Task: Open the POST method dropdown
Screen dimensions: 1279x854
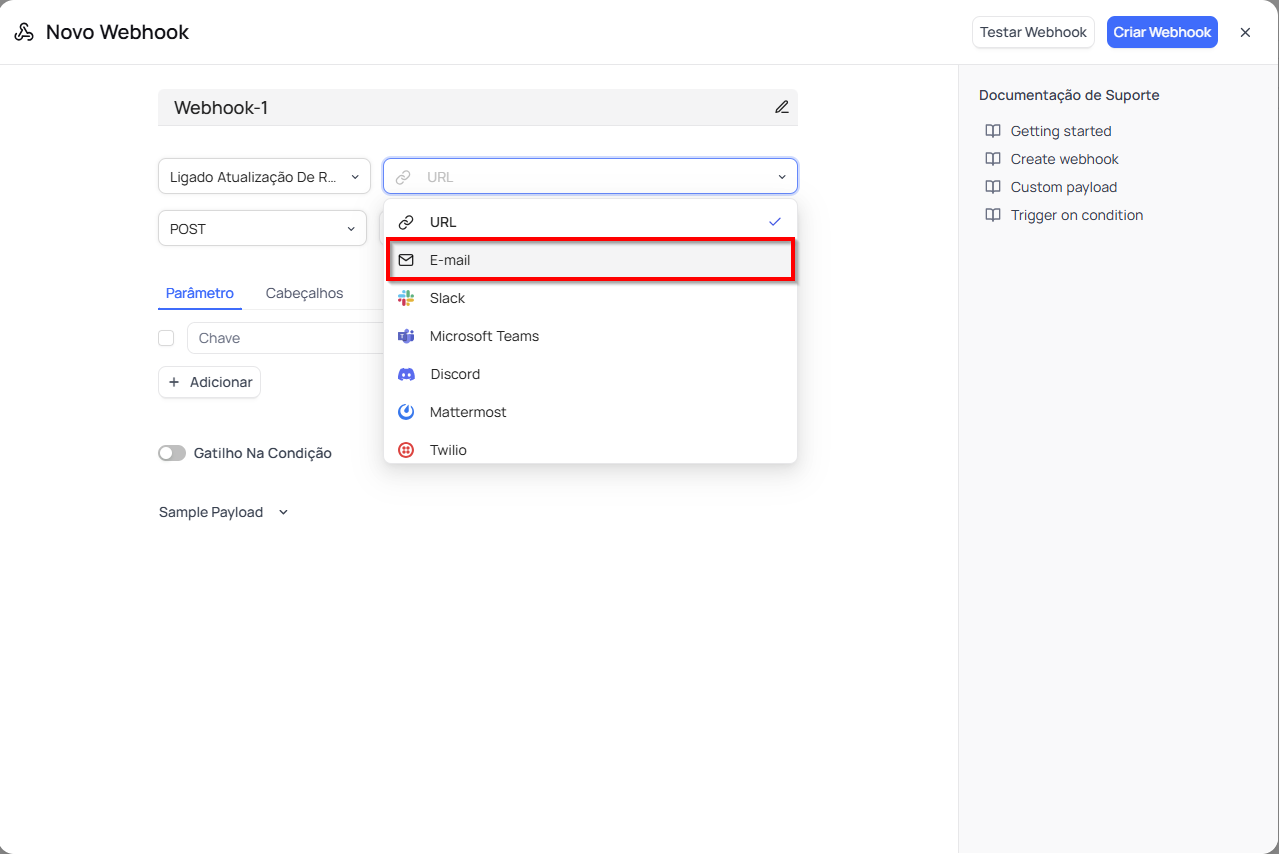Action: pyautogui.click(x=262, y=229)
